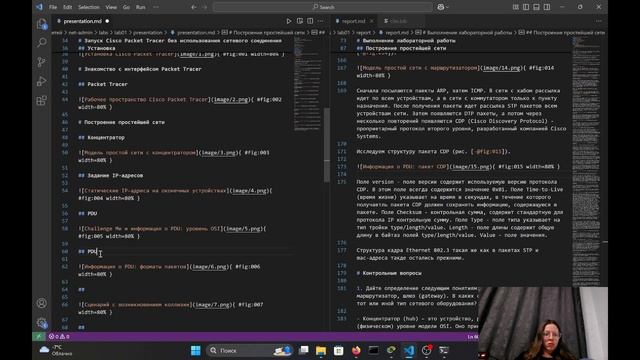Open image/3.png link in left editor
The width and height of the screenshot is (640, 360).
click(x=219, y=153)
